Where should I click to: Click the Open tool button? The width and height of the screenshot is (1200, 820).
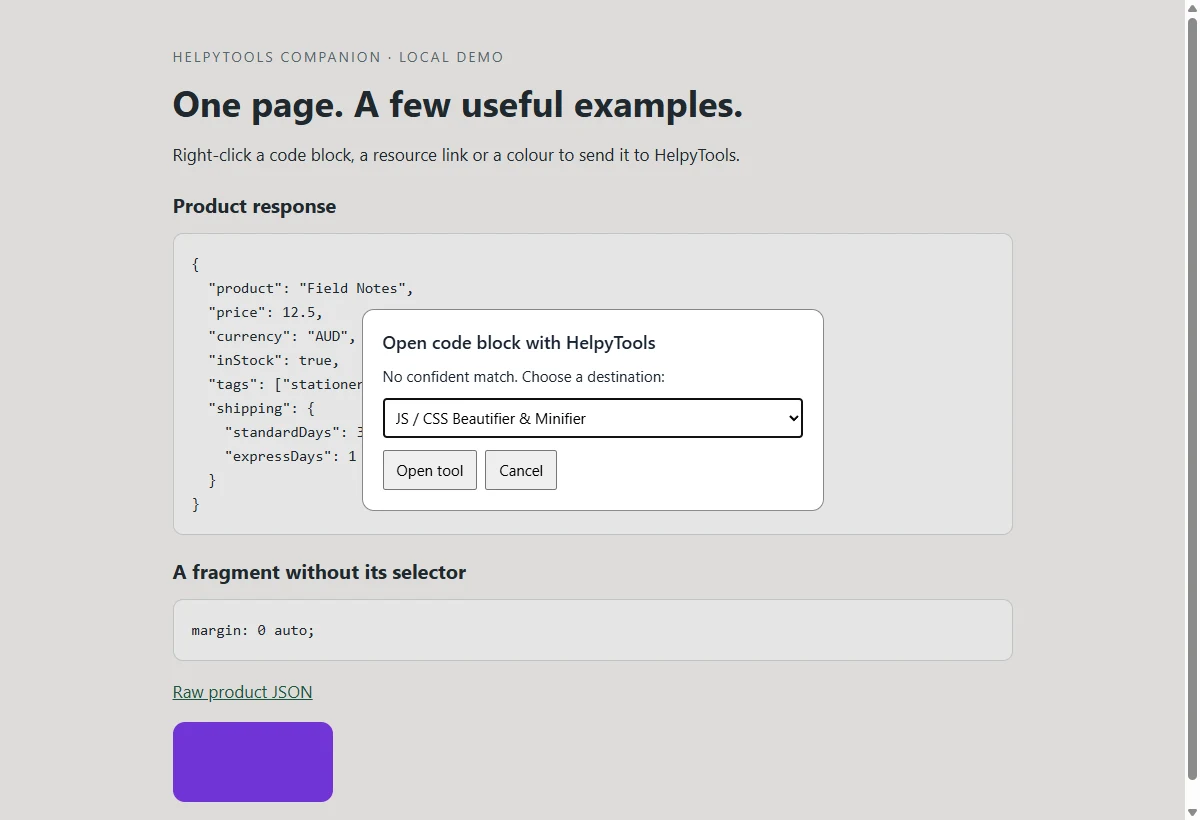[x=429, y=470]
